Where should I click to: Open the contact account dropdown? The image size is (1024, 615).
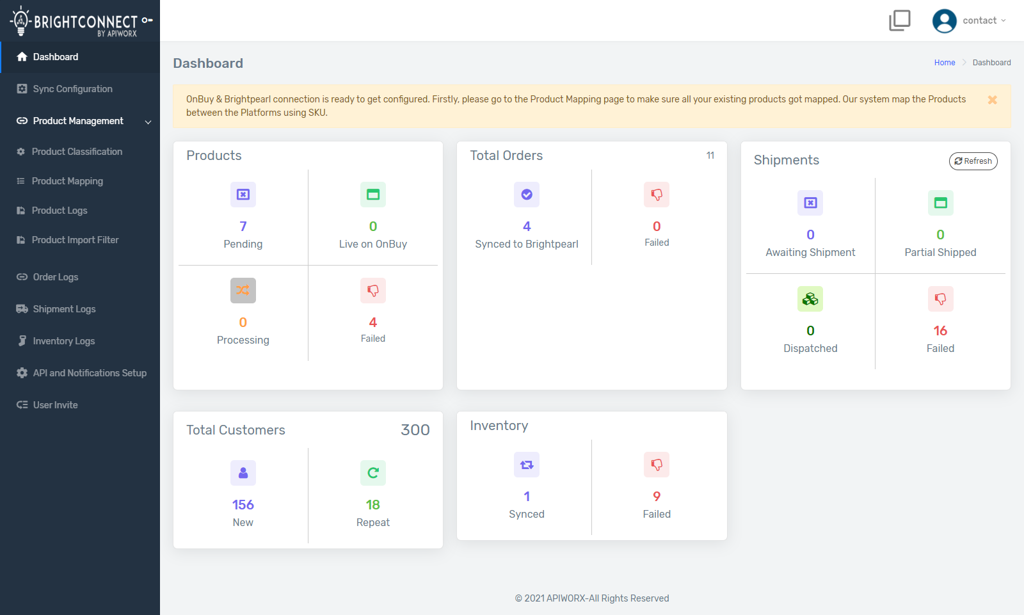tap(981, 20)
